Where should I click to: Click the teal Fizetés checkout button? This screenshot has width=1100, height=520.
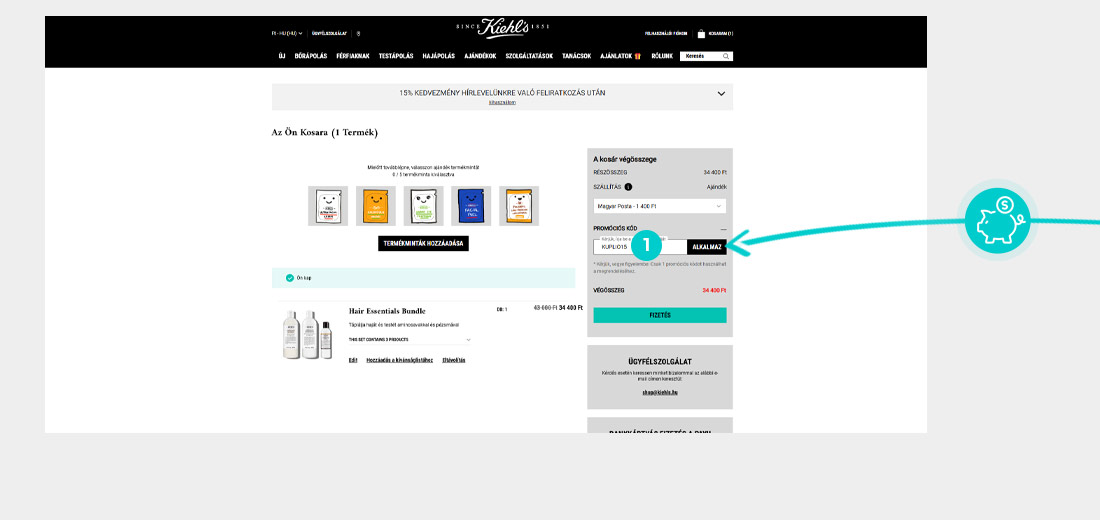pyautogui.click(x=659, y=316)
